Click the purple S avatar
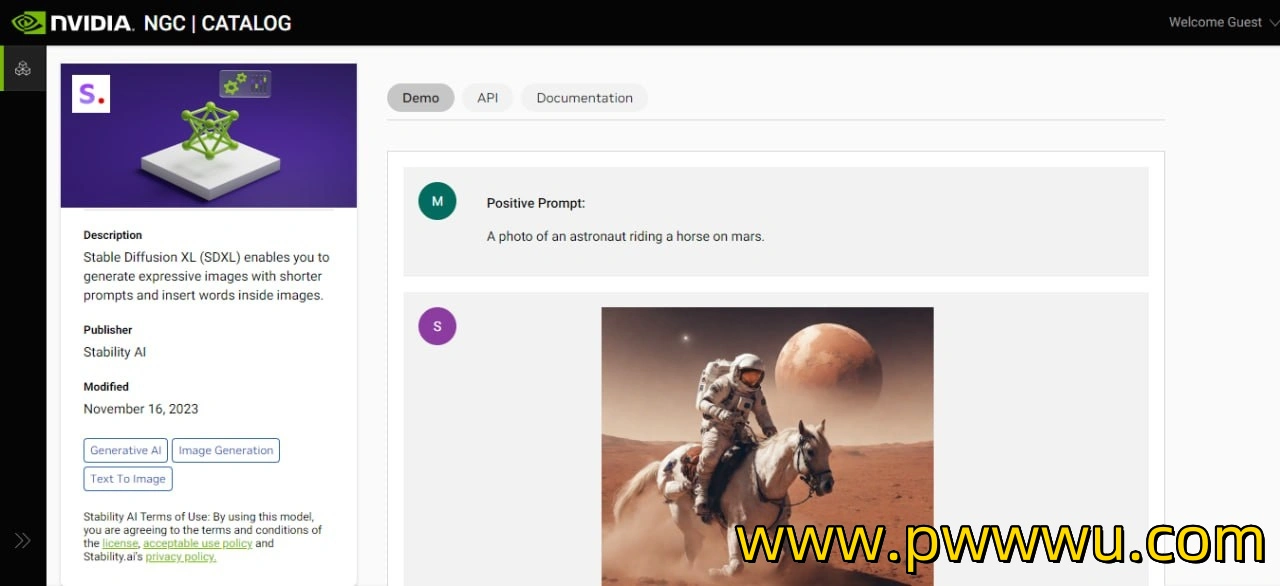Viewport: 1280px width, 586px height. [x=437, y=326]
